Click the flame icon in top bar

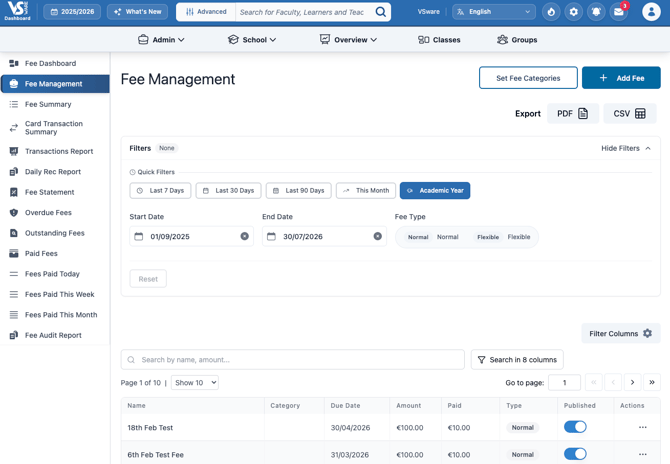click(x=551, y=12)
